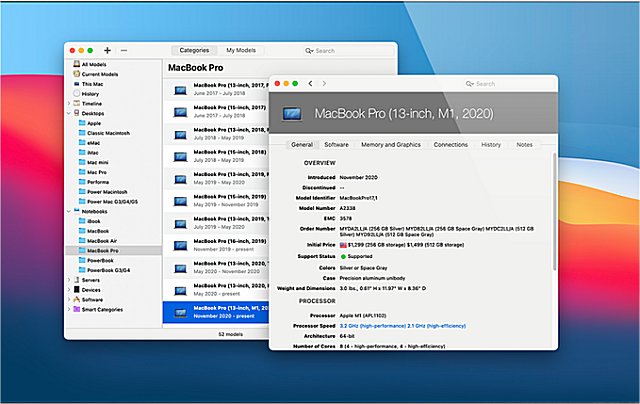Image resolution: width=640 pixels, height=404 pixels.
Task: Switch to the Connections tab
Action: tap(451, 144)
